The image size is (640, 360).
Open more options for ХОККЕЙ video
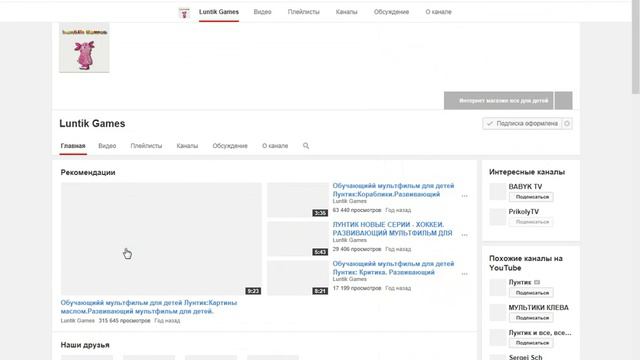coord(464,235)
